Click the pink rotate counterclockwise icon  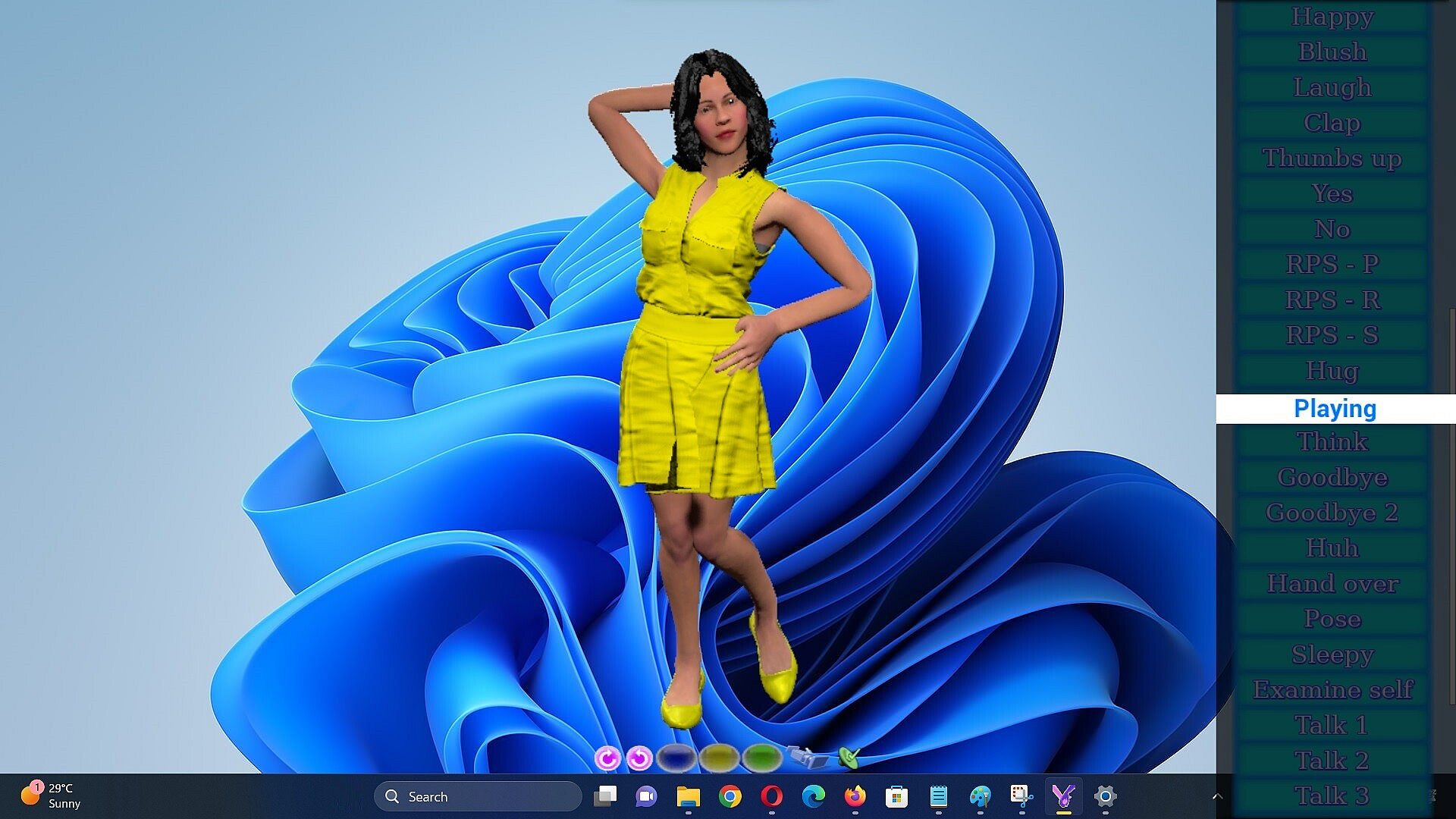point(640,758)
